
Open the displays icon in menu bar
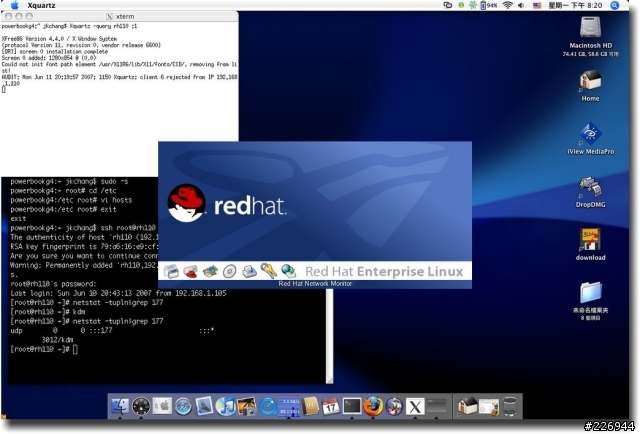point(448,5)
